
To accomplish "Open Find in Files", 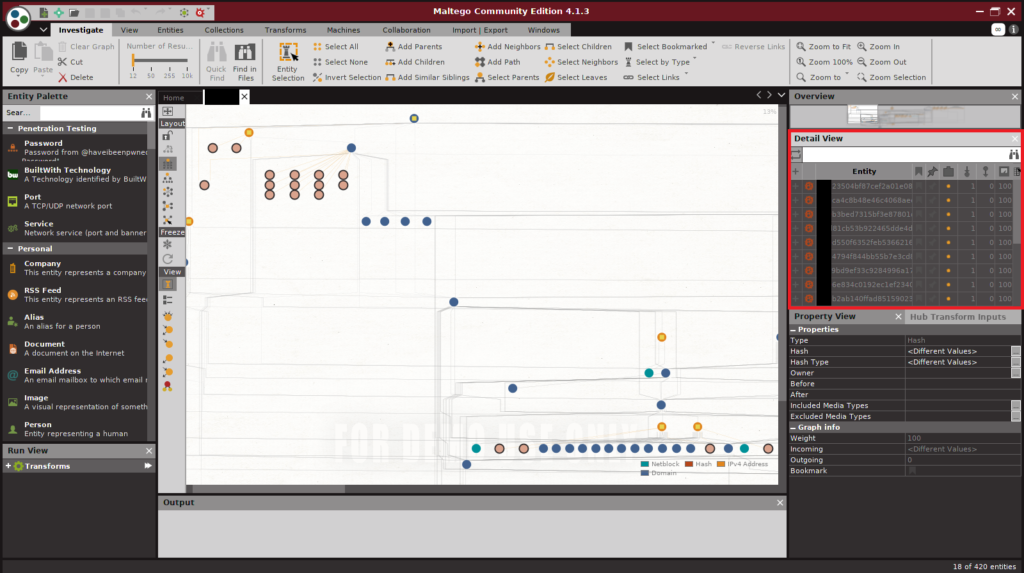I will pos(245,61).
